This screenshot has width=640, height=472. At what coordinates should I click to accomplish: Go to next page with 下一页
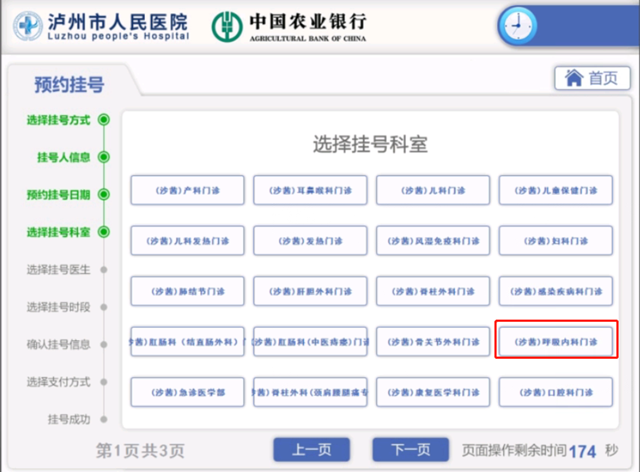[410, 450]
